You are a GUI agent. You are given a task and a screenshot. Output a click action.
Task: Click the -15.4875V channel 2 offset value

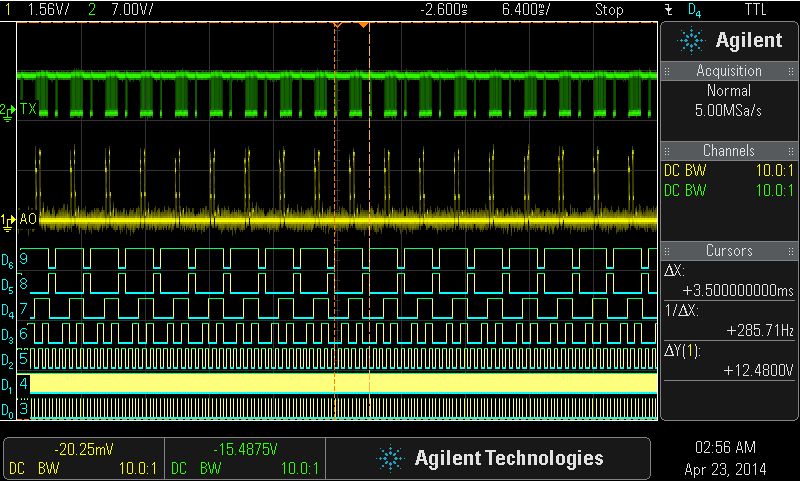tap(245, 449)
